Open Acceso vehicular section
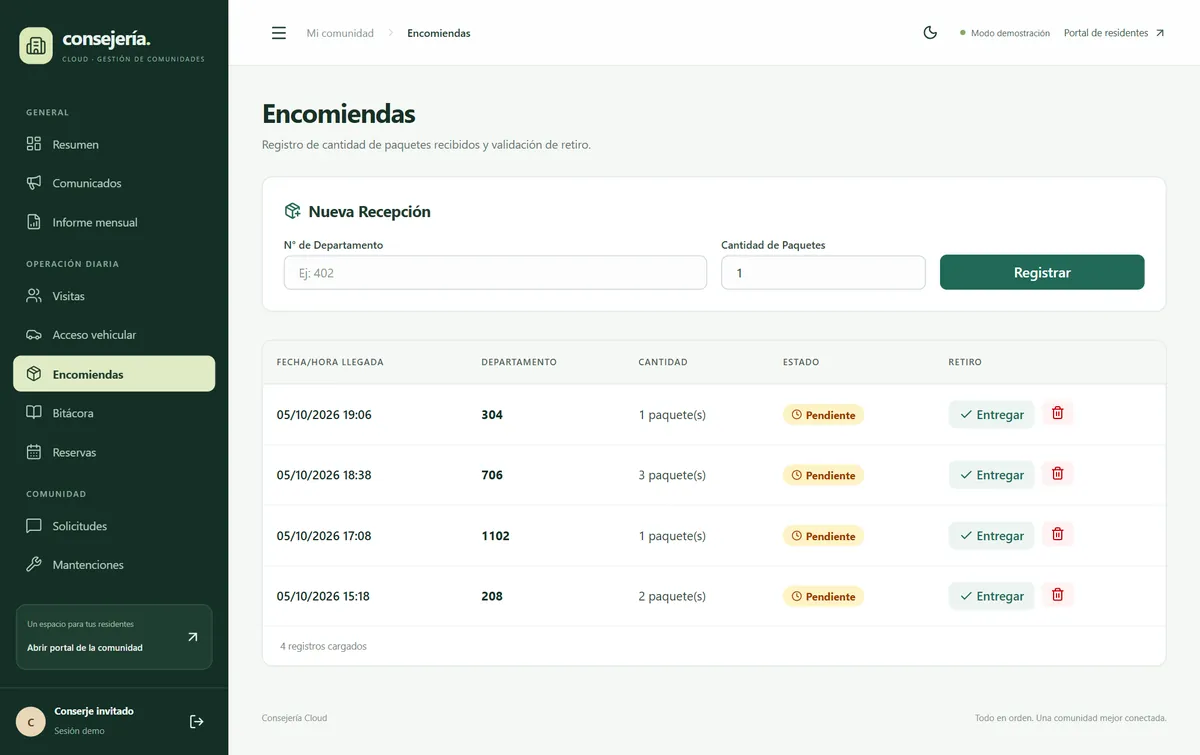Image resolution: width=1200 pixels, height=755 pixels. coord(114,335)
